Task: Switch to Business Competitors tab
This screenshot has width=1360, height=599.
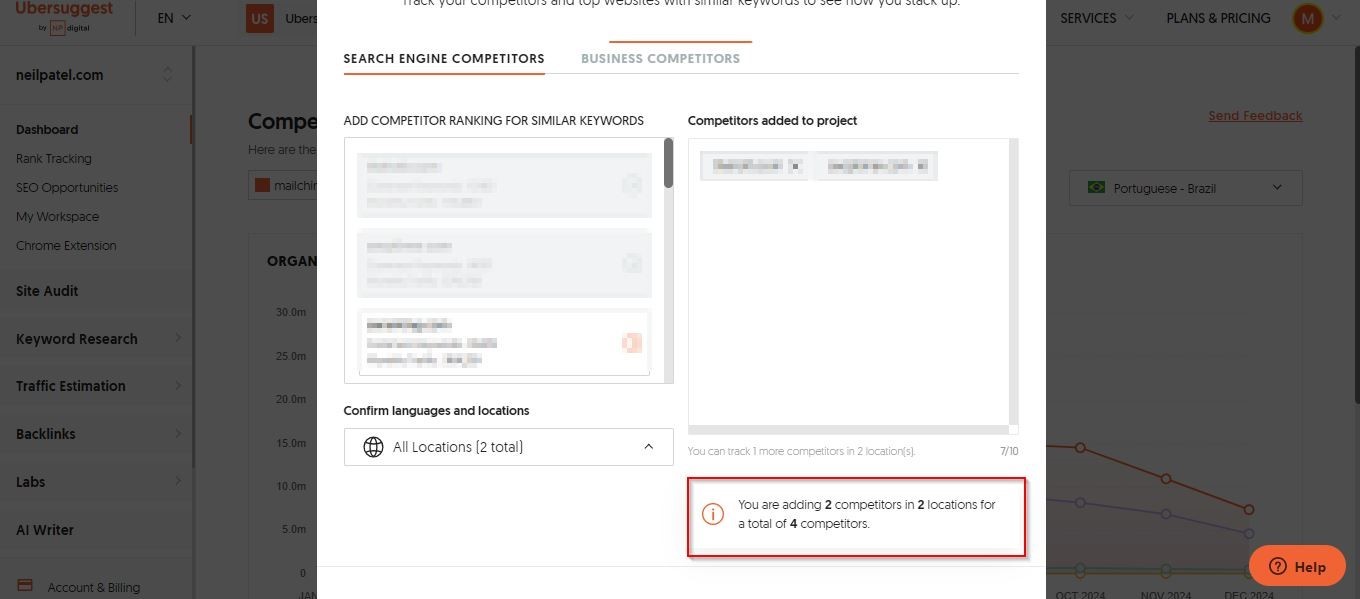Action: click(x=660, y=58)
